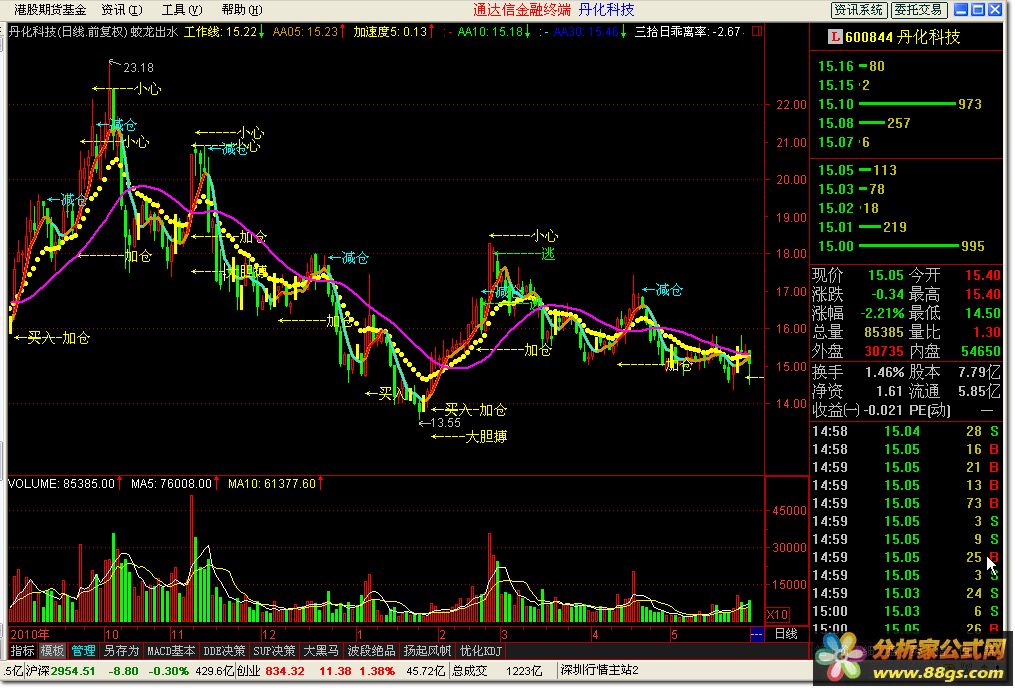Click the 资讯系统 button
This screenshot has height=688, width=1015.
[858, 10]
